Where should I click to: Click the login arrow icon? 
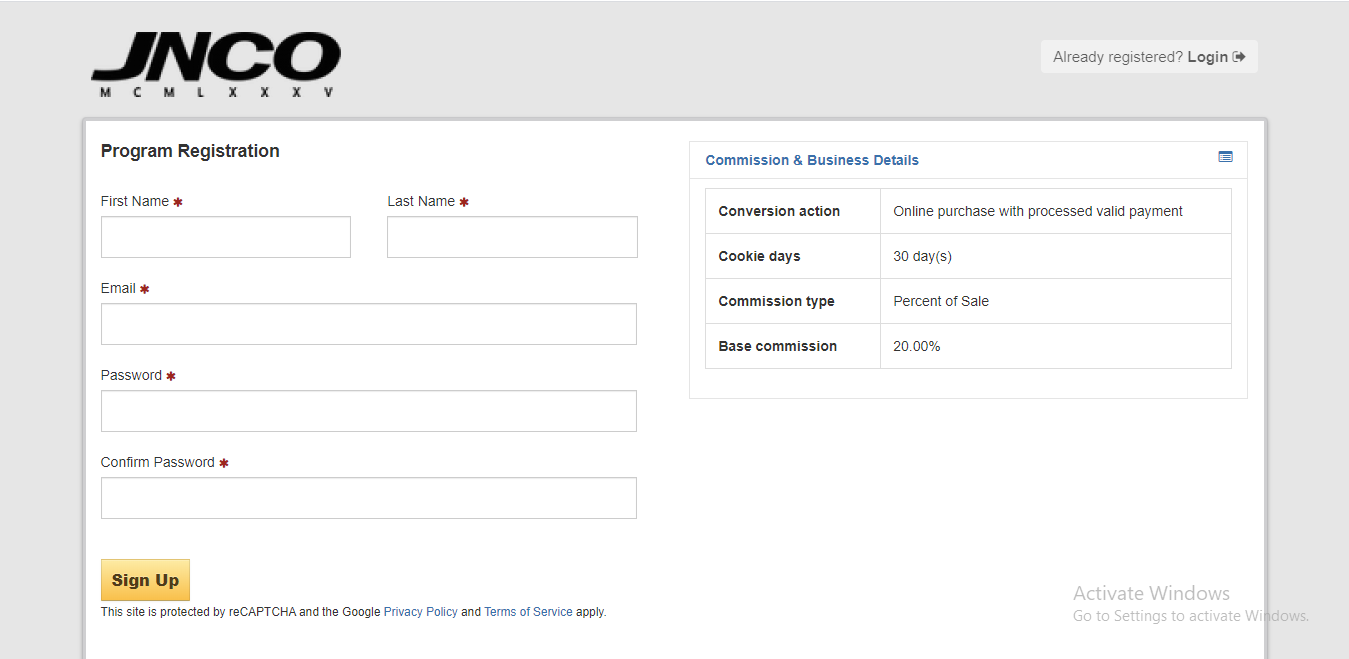click(x=1239, y=57)
